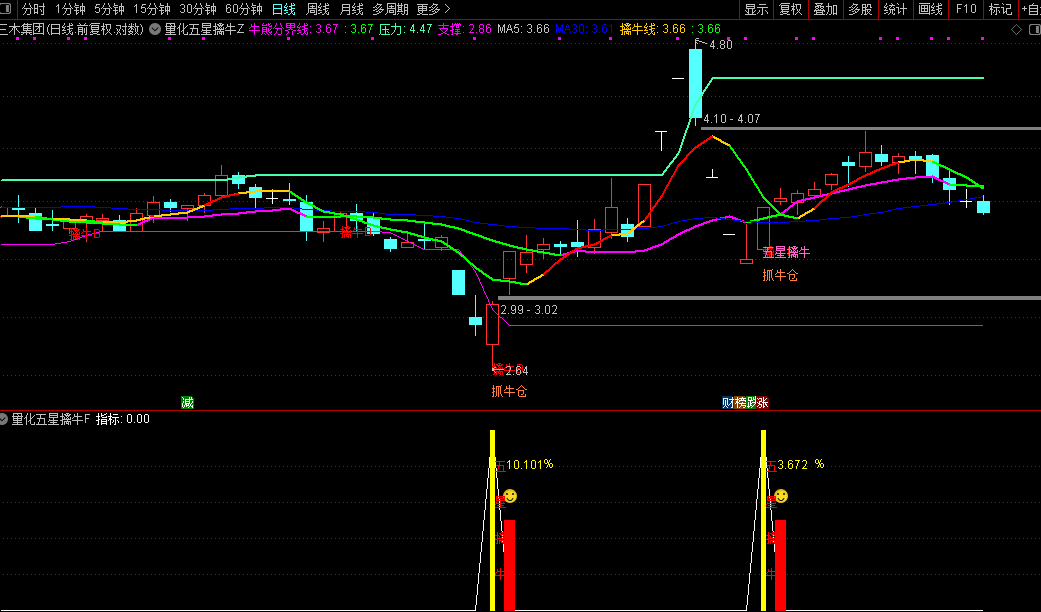
Task: Click the 五星擒牛 signal label
Action: [x=786, y=252]
